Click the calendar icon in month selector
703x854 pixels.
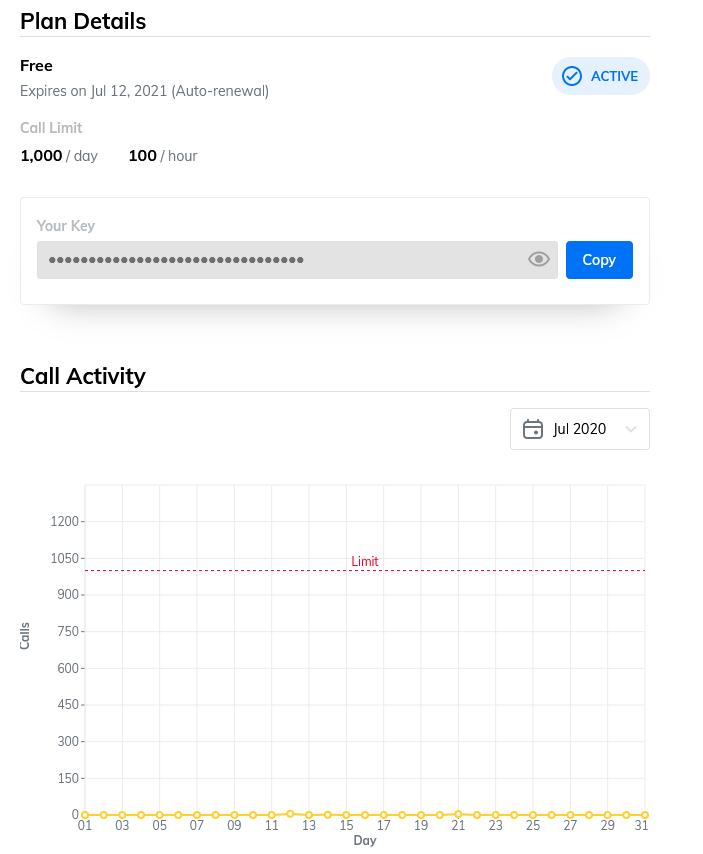coord(533,429)
